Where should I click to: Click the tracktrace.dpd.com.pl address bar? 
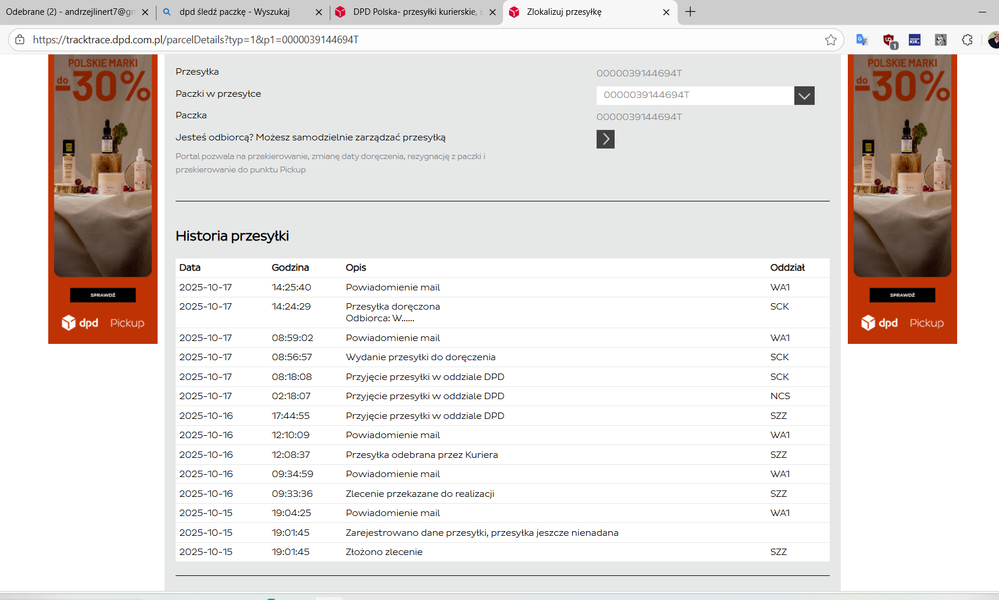(400, 40)
